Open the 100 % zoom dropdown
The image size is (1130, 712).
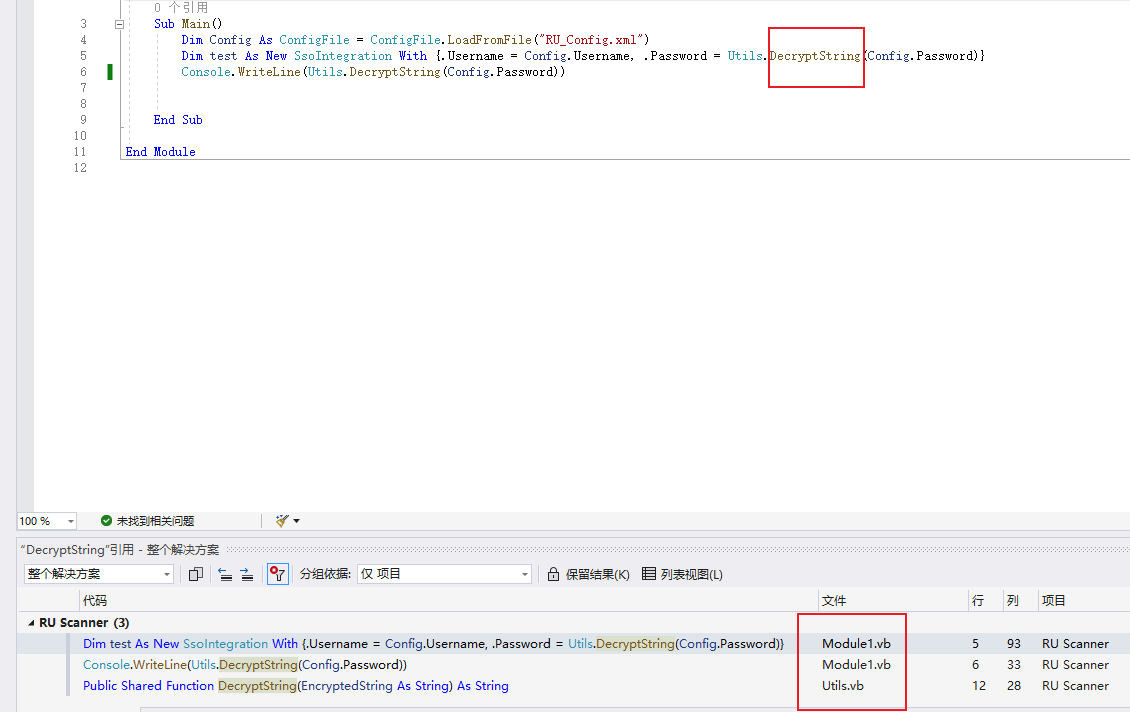[x=71, y=521]
